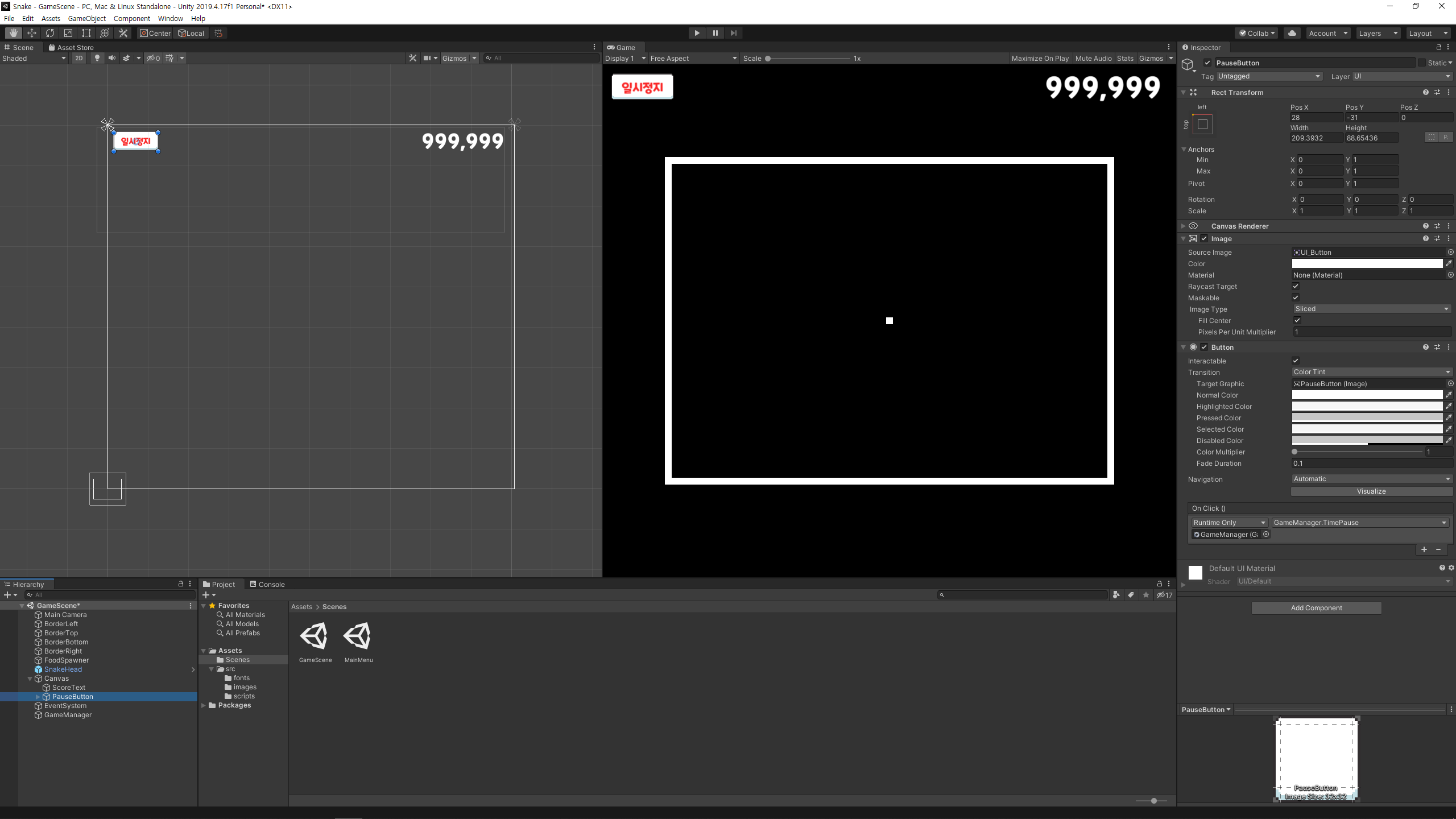Select the Move tool
Viewport: 1456px width, 819px height.
(x=32, y=33)
